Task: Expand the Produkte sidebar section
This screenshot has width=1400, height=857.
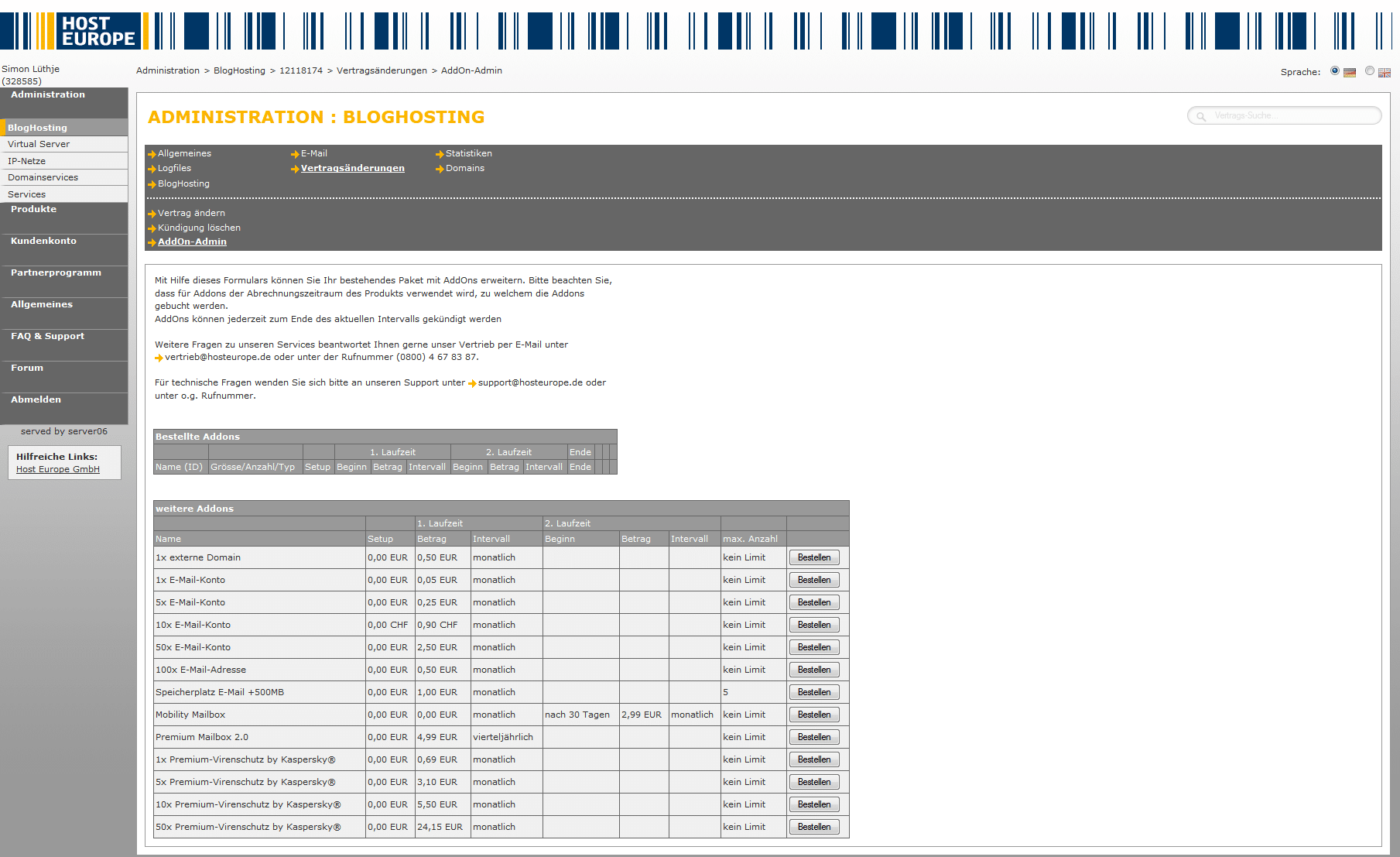Action: coord(34,210)
